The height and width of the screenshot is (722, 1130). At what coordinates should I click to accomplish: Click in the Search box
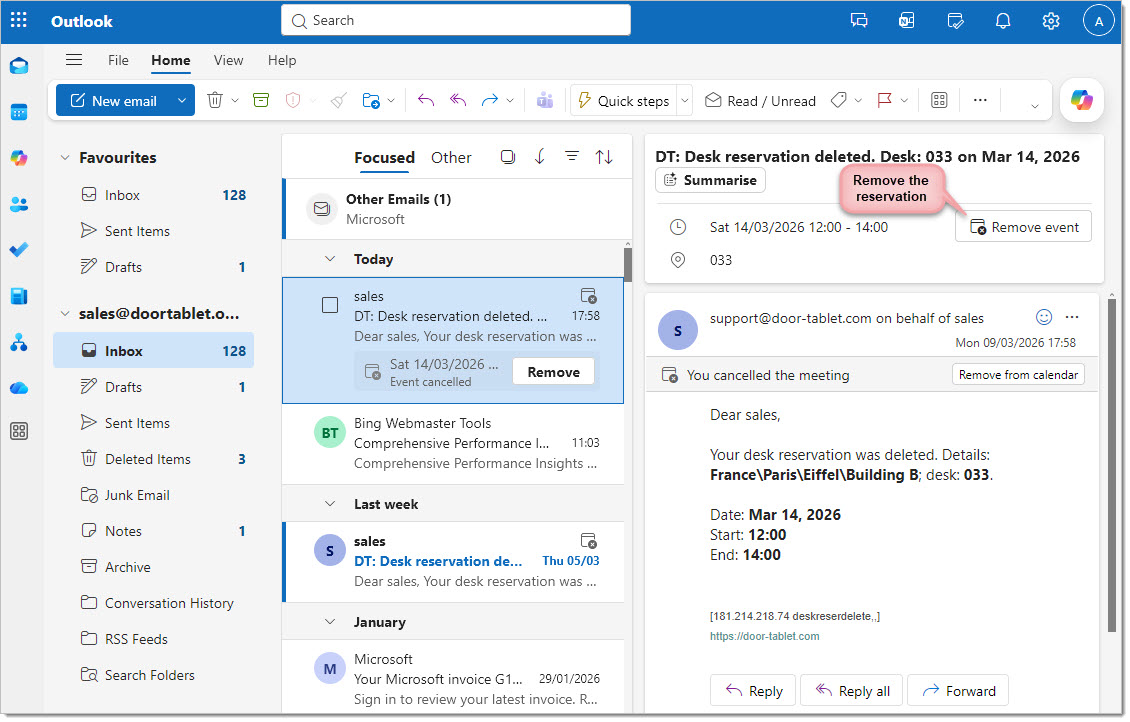coord(456,20)
